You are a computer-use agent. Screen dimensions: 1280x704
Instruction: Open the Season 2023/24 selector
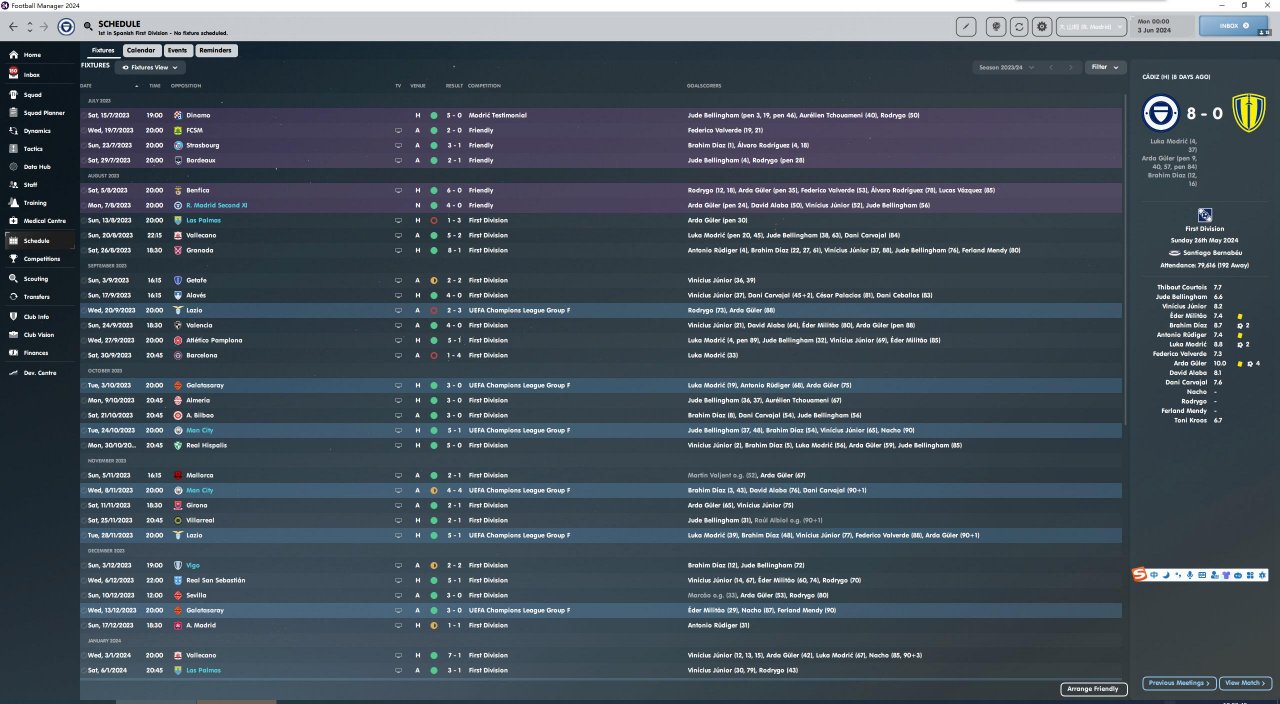click(x=1006, y=67)
